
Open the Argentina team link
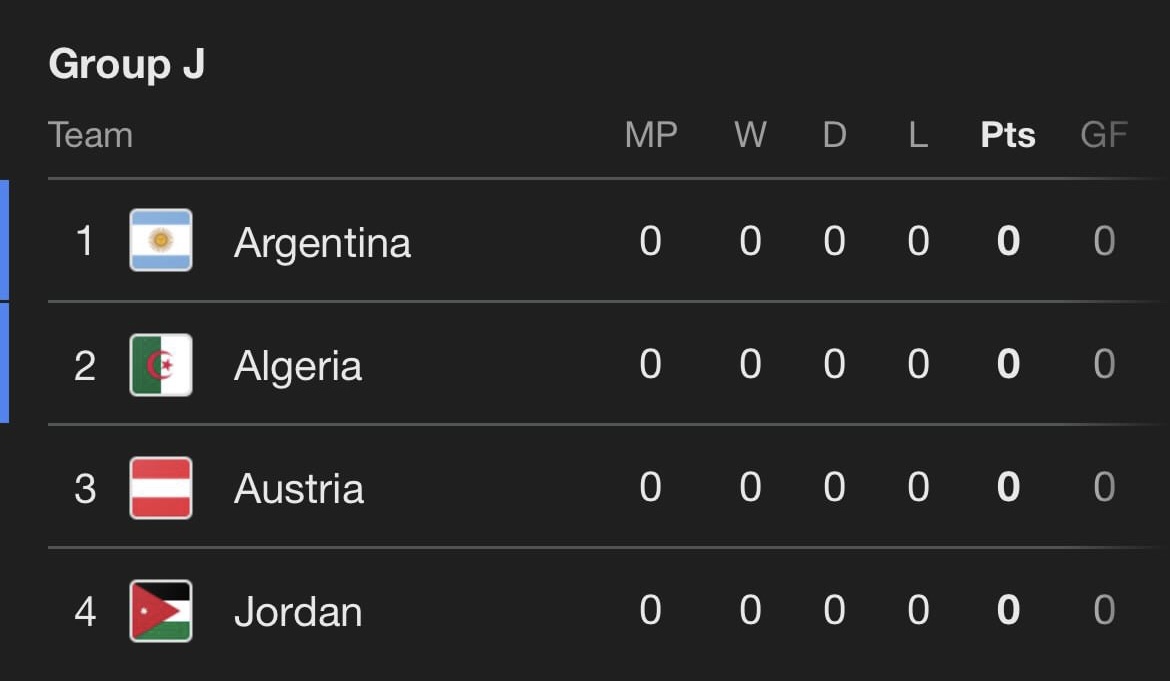click(322, 241)
